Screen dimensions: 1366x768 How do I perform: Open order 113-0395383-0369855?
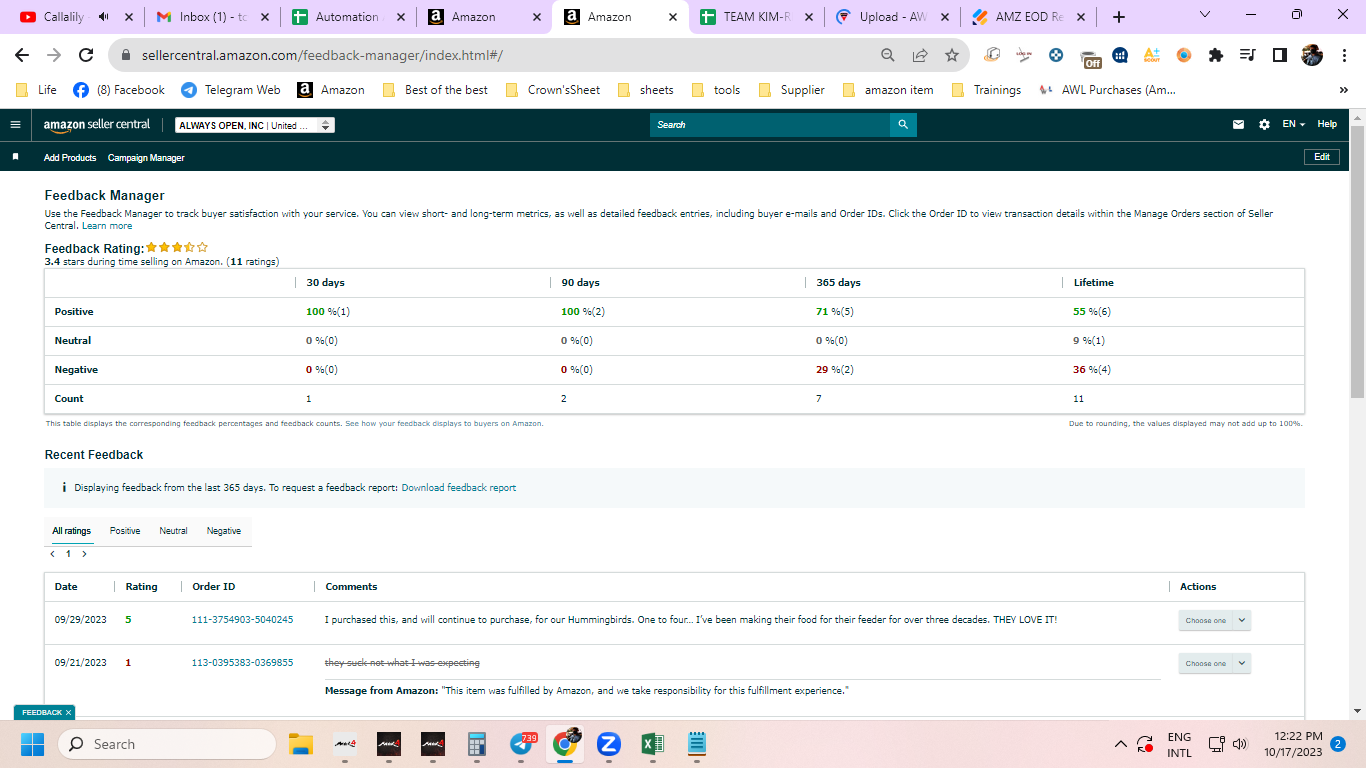click(243, 663)
